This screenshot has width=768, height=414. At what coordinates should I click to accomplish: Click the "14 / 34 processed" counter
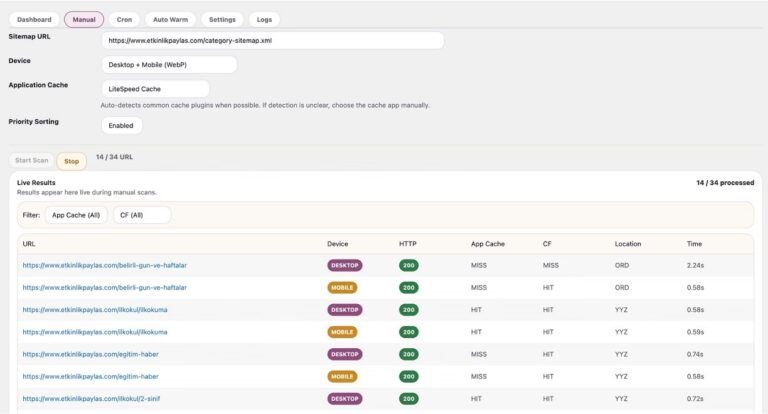tap(725, 183)
